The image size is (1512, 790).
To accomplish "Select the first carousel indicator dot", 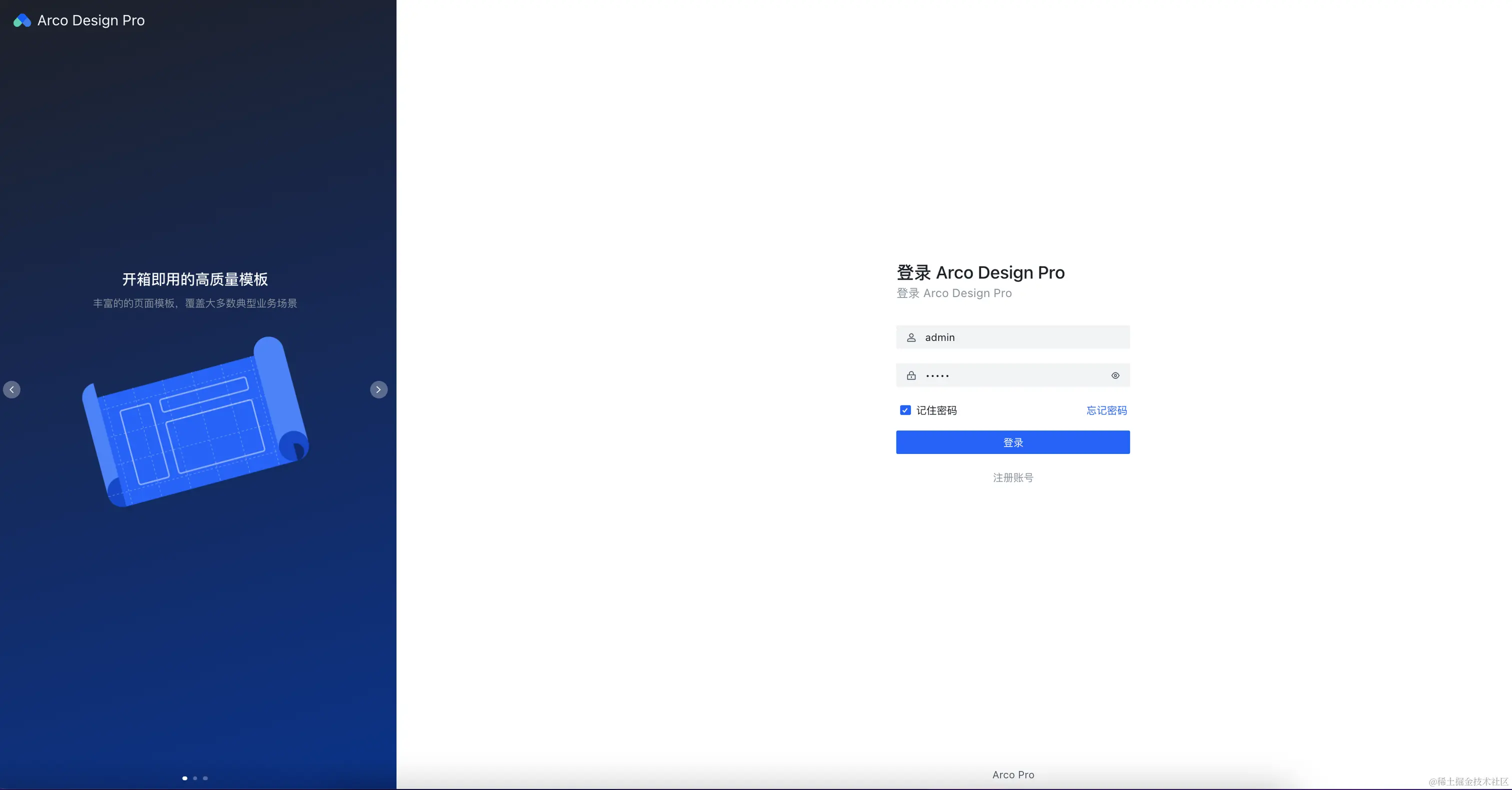I will 185,778.
